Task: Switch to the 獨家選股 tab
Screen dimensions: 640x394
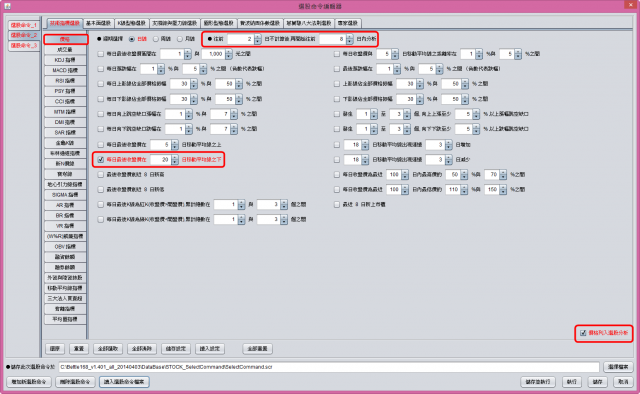Action: pos(347,23)
